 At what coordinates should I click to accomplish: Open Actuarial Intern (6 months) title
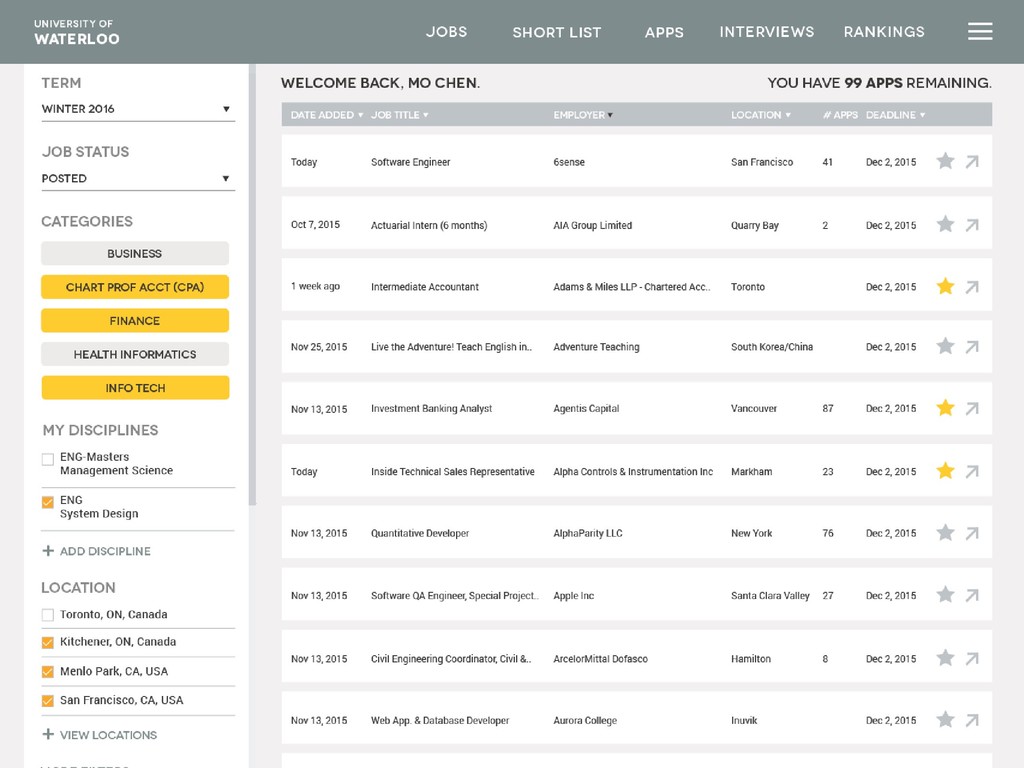coord(429,225)
